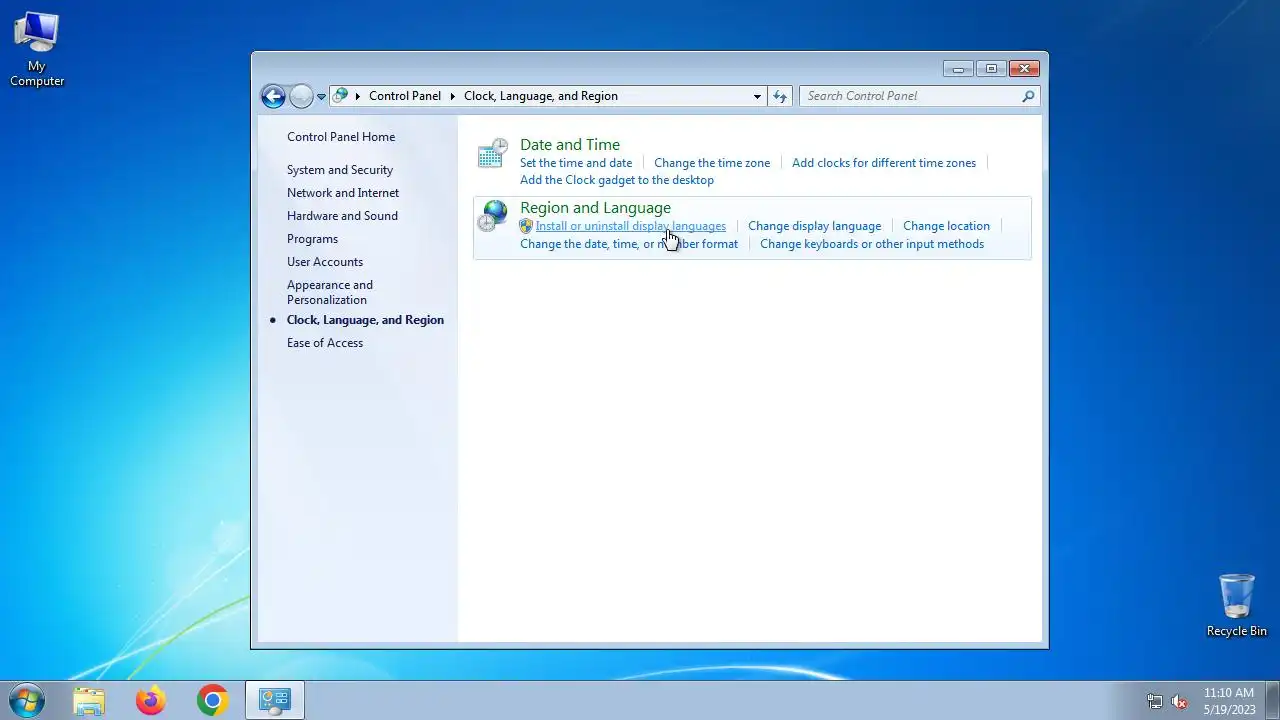This screenshot has height=720, width=1280.
Task: Refresh the Control Panel address bar
Action: 780,96
